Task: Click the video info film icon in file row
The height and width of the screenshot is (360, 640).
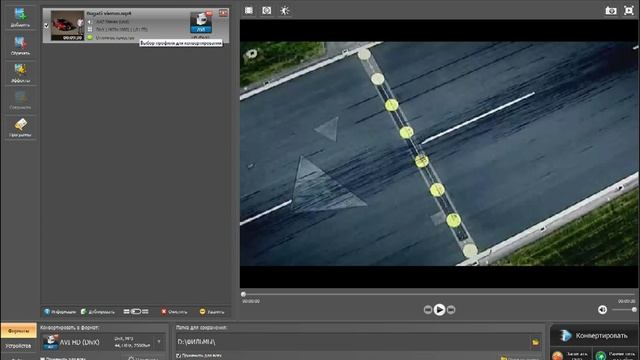Action: (90, 29)
